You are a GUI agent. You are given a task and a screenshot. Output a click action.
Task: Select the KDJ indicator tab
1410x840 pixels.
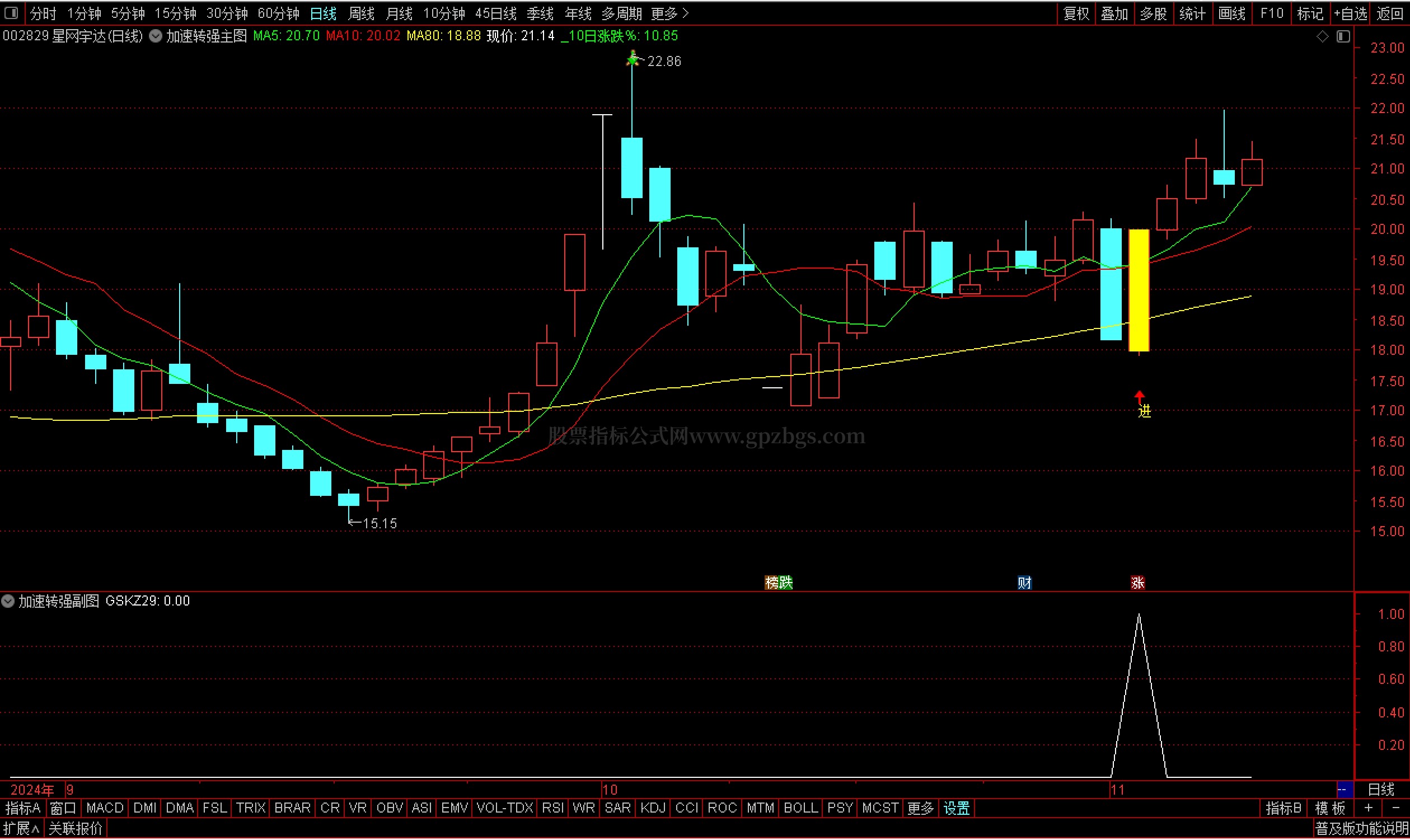(653, 809)
